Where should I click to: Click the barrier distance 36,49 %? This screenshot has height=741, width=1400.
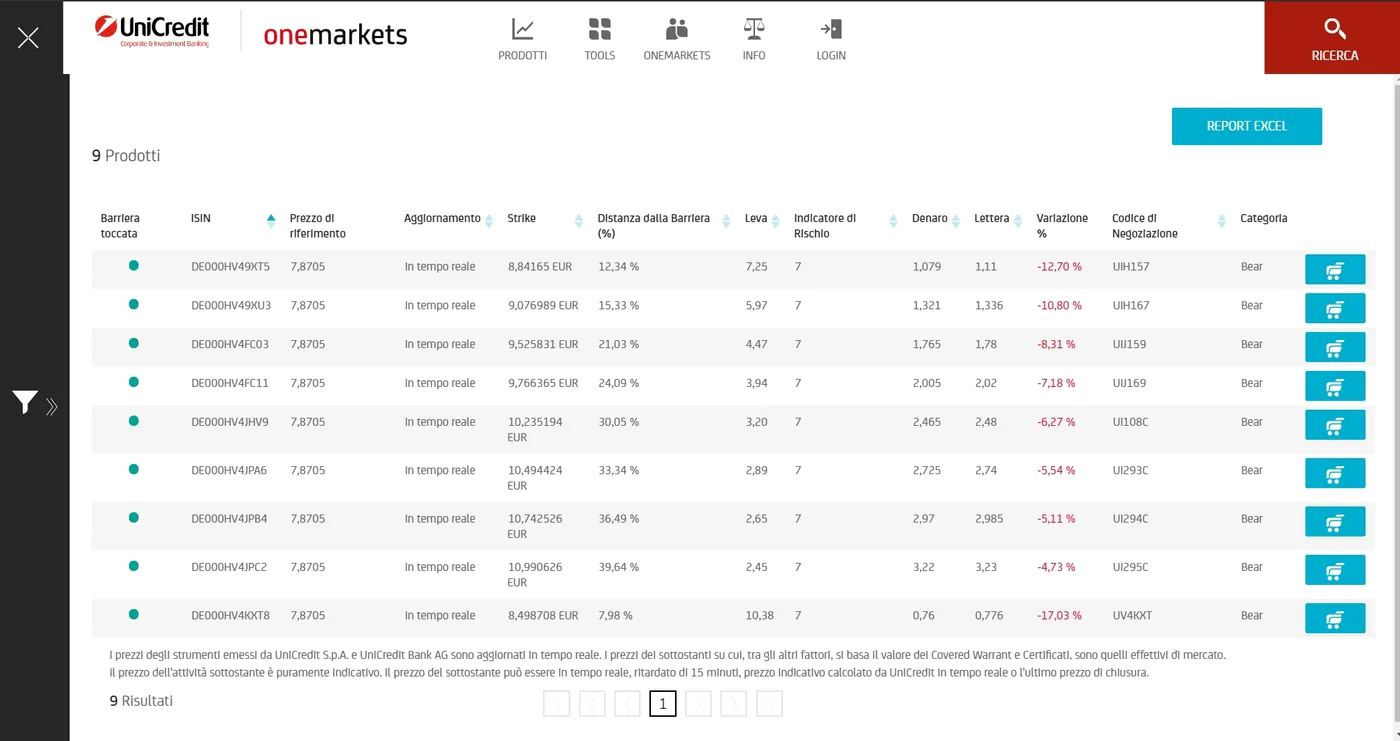(618, 519)
